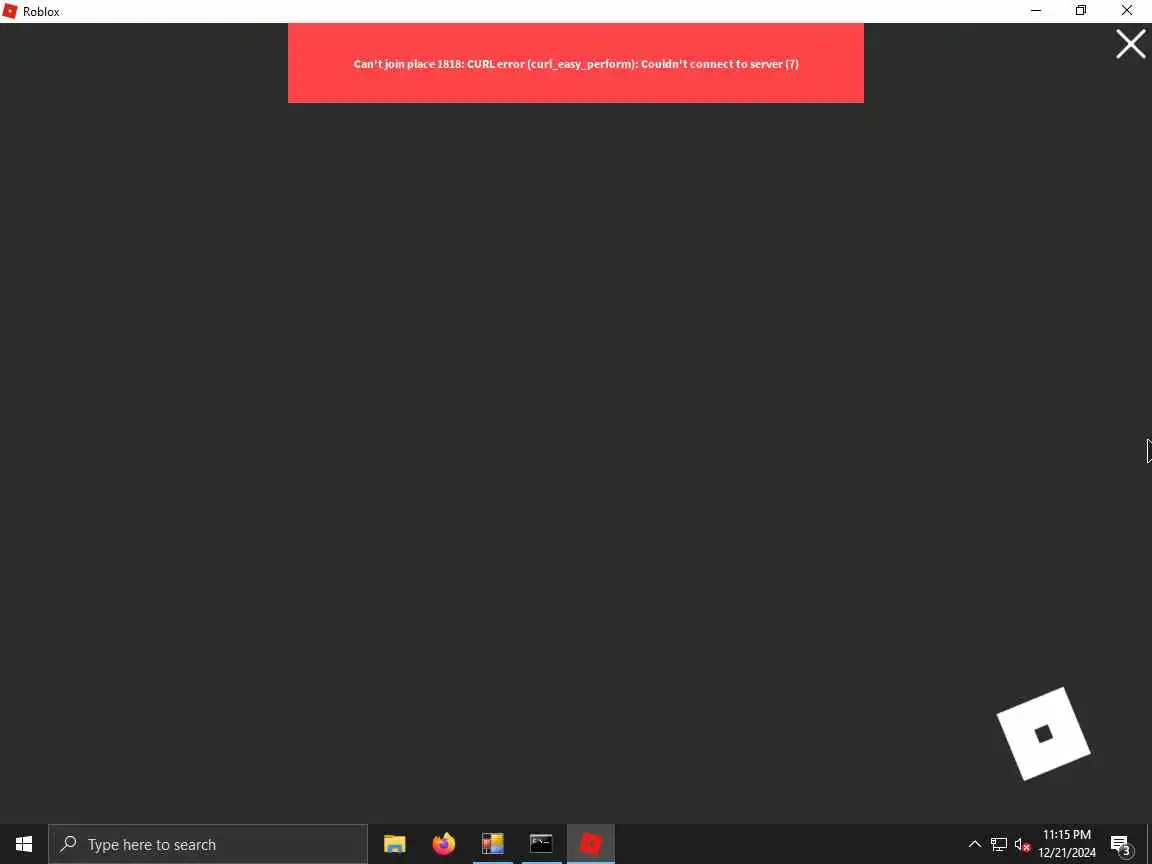
Task: Minimize the Roblox window
Action: tap(1036, 11)
